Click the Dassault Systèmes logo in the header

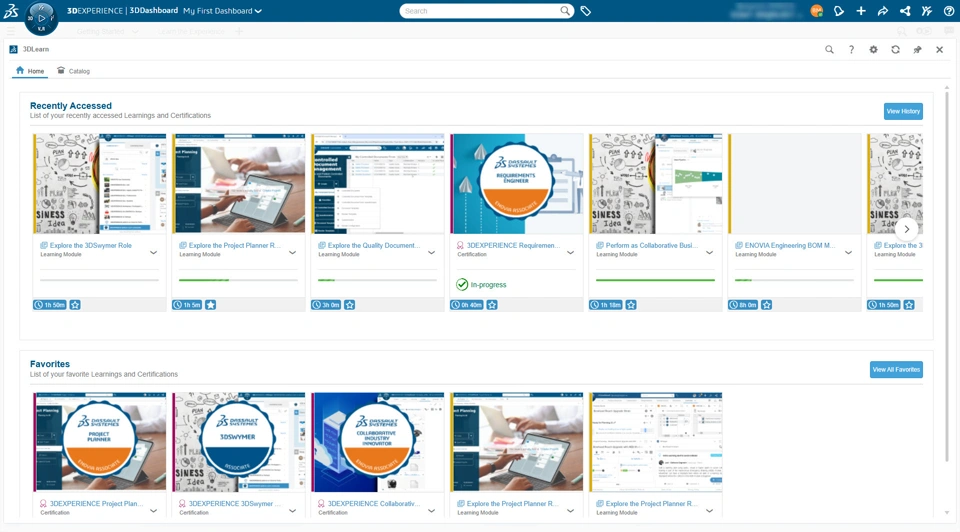tap(11, 10)
